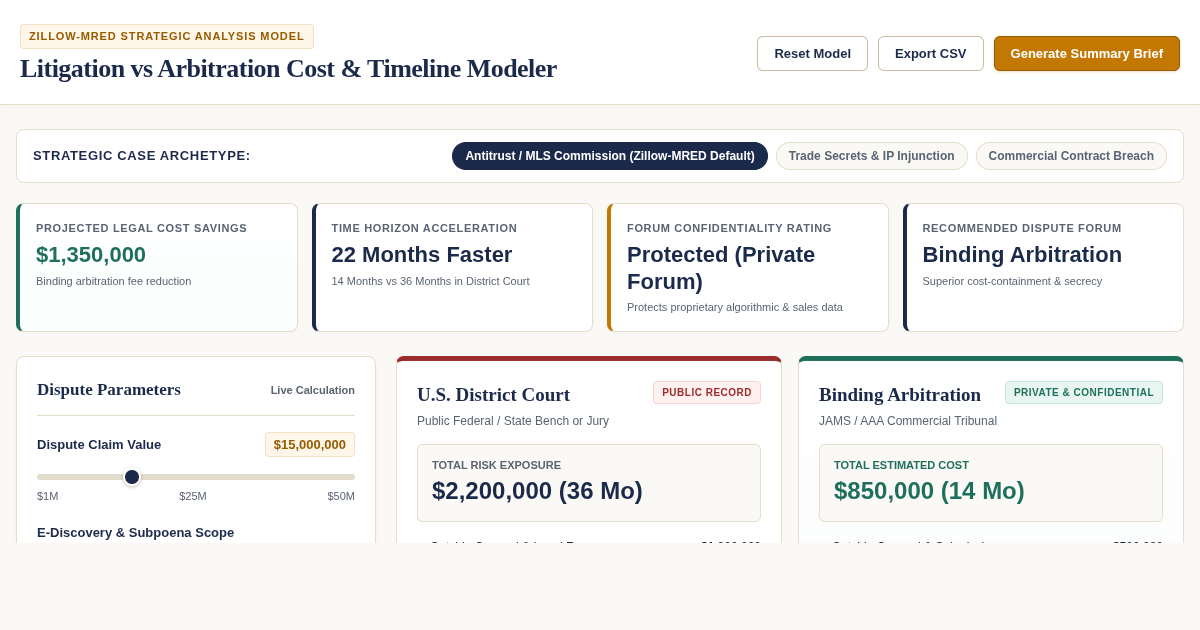Generate Summary Brief
This screenshot has height=630, width=1200.
(1087, 54)
